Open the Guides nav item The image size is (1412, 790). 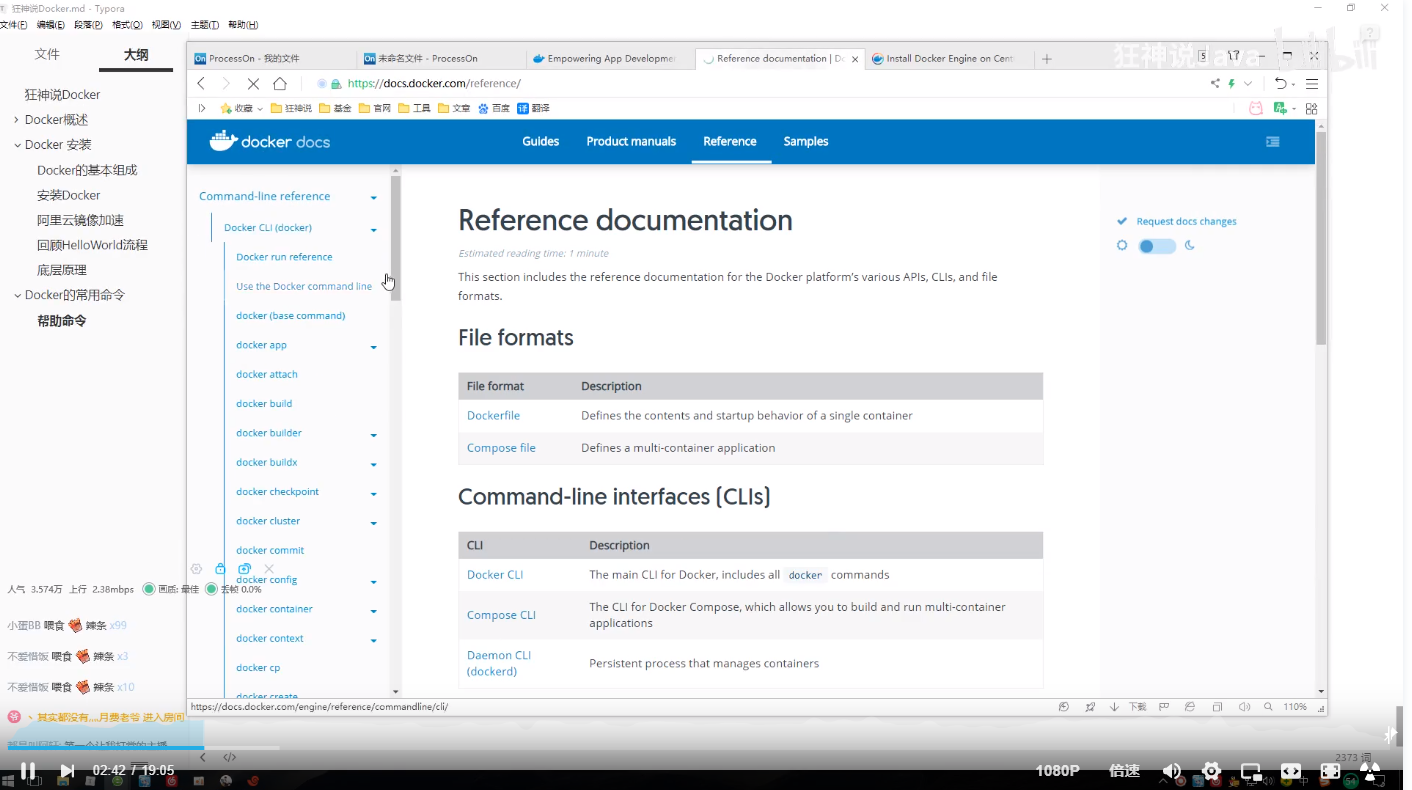pos(540,142)
